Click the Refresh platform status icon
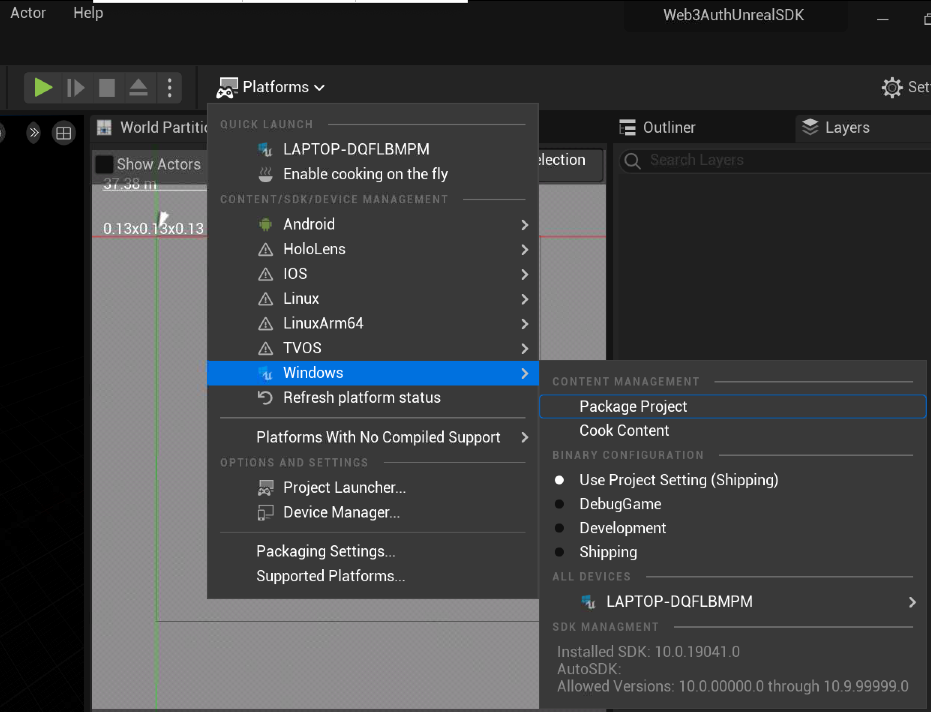The height and width of the screenshot is (712, 931). [x=265, y=398]
